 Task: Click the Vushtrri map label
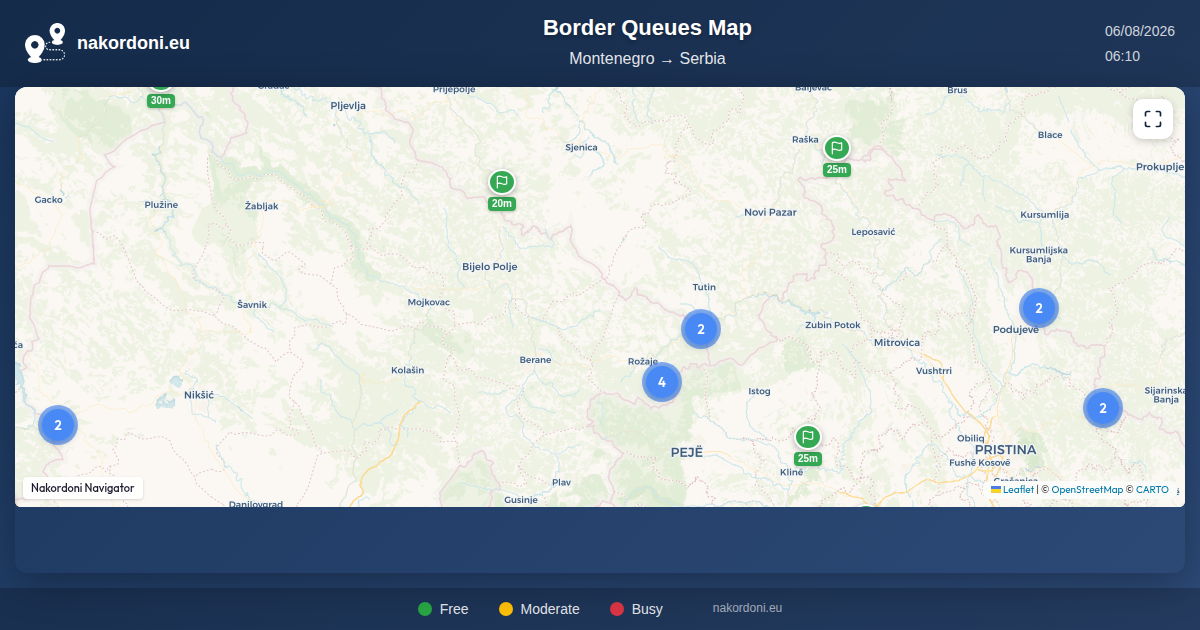pyautogui.click(x=934, y=370)
